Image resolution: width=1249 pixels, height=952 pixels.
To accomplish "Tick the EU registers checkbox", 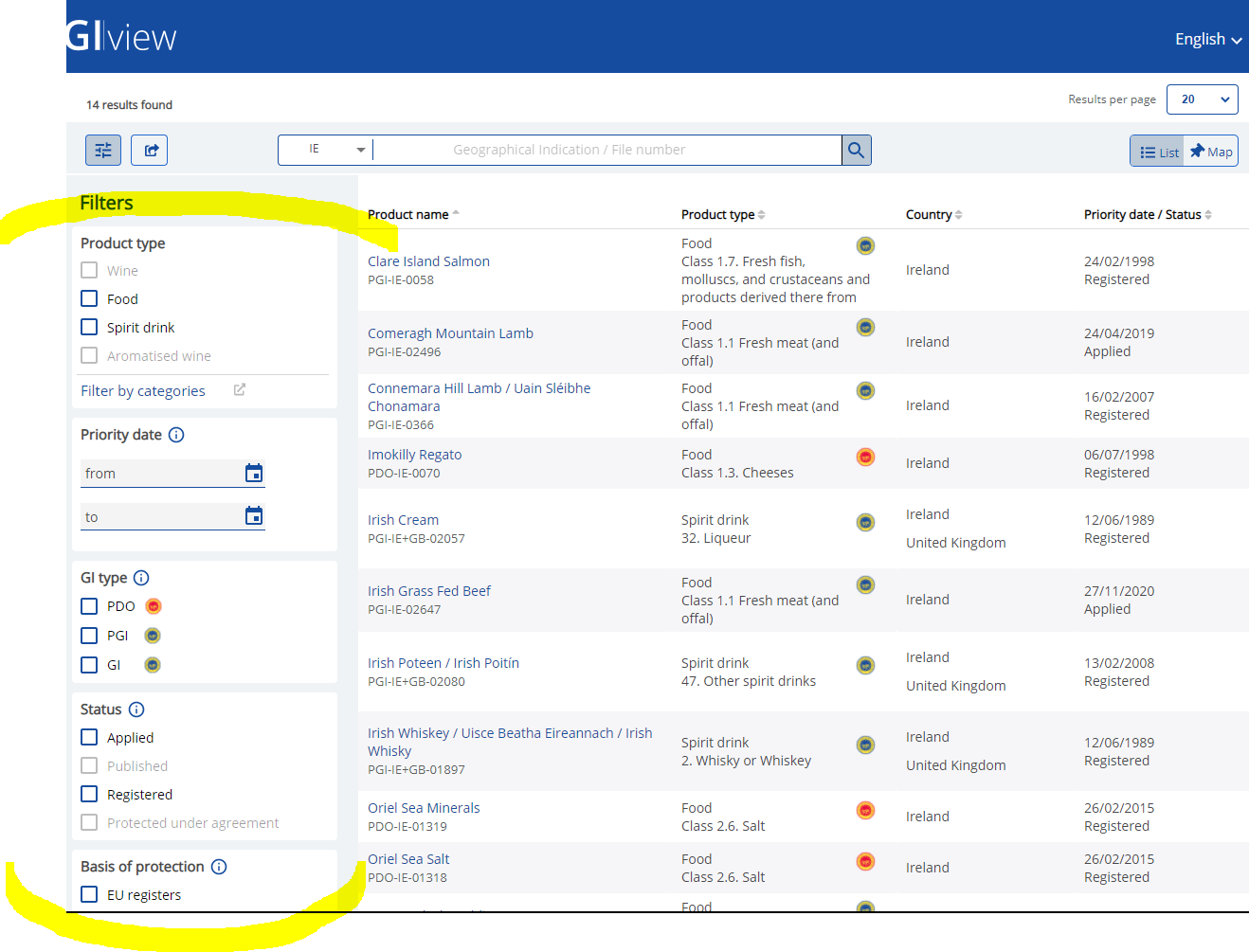I will tap(89, 894).
